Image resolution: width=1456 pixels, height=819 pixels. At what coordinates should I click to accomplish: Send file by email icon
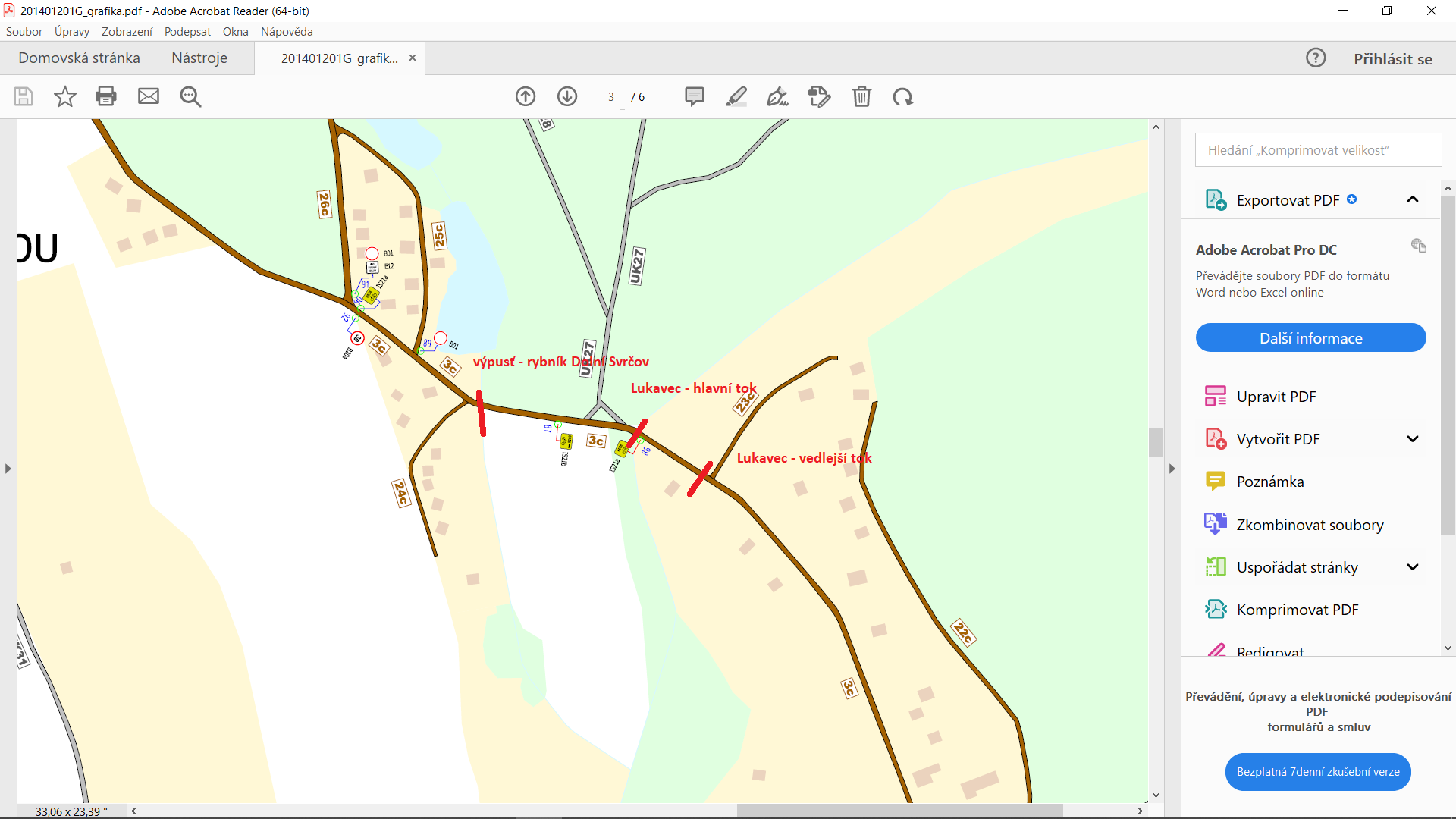point(149,96)
